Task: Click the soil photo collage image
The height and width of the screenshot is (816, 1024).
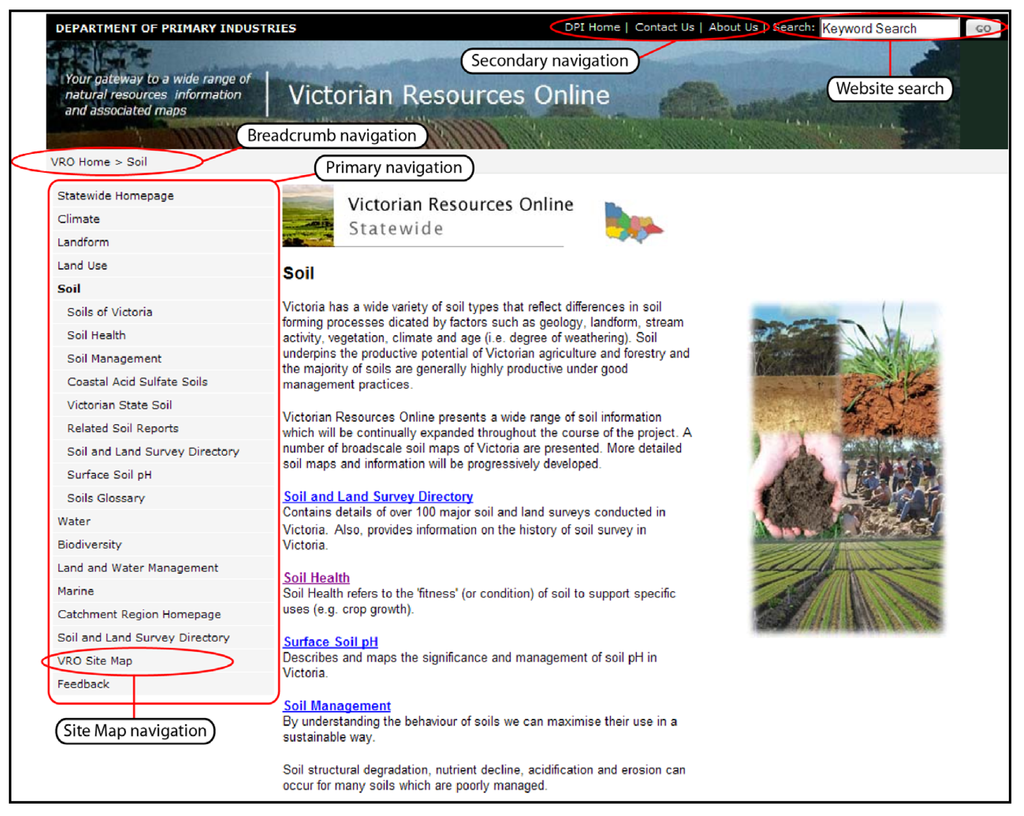Action: [x=848, y=467]
